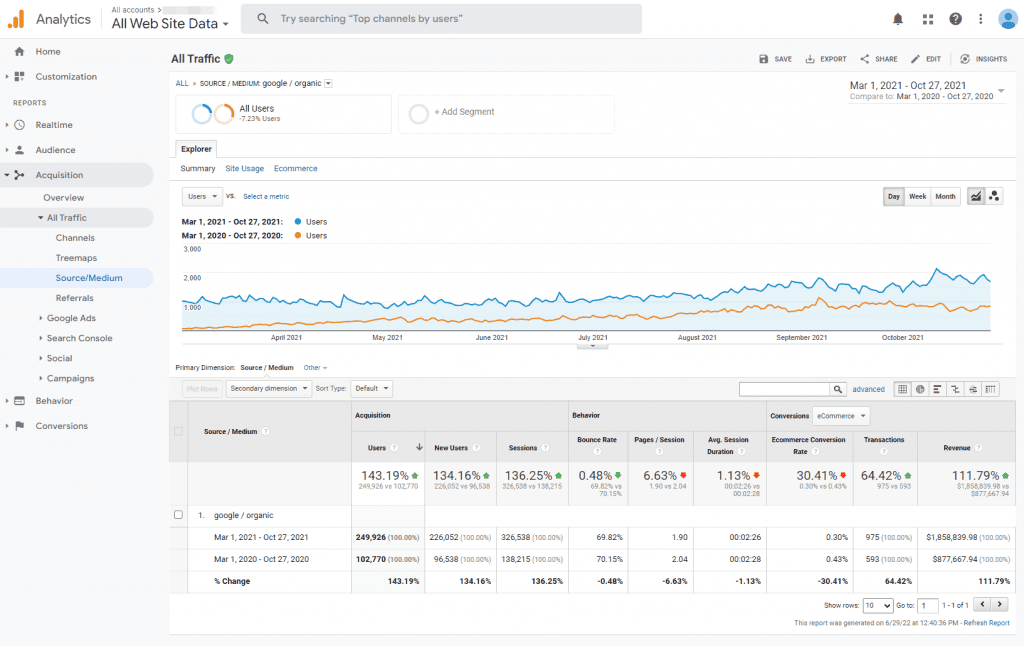Switch to the Ecommerce tab
Screen dimensions: 1024x646
pos(295,168)
